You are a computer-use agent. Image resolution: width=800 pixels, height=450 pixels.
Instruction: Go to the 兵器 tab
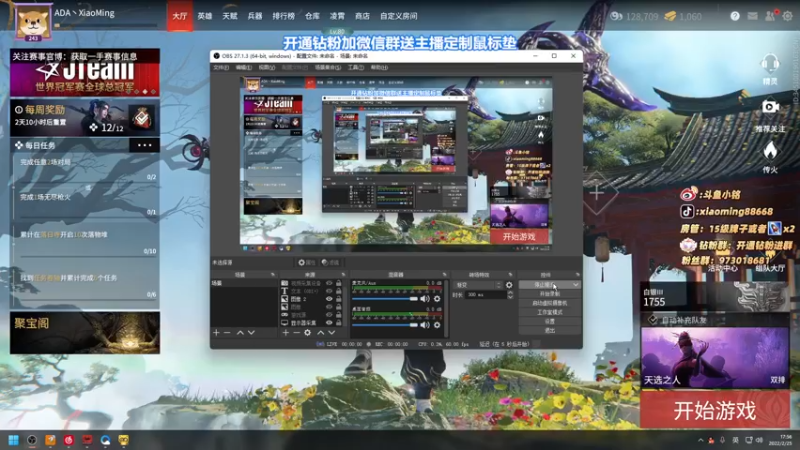coord(255,16)
